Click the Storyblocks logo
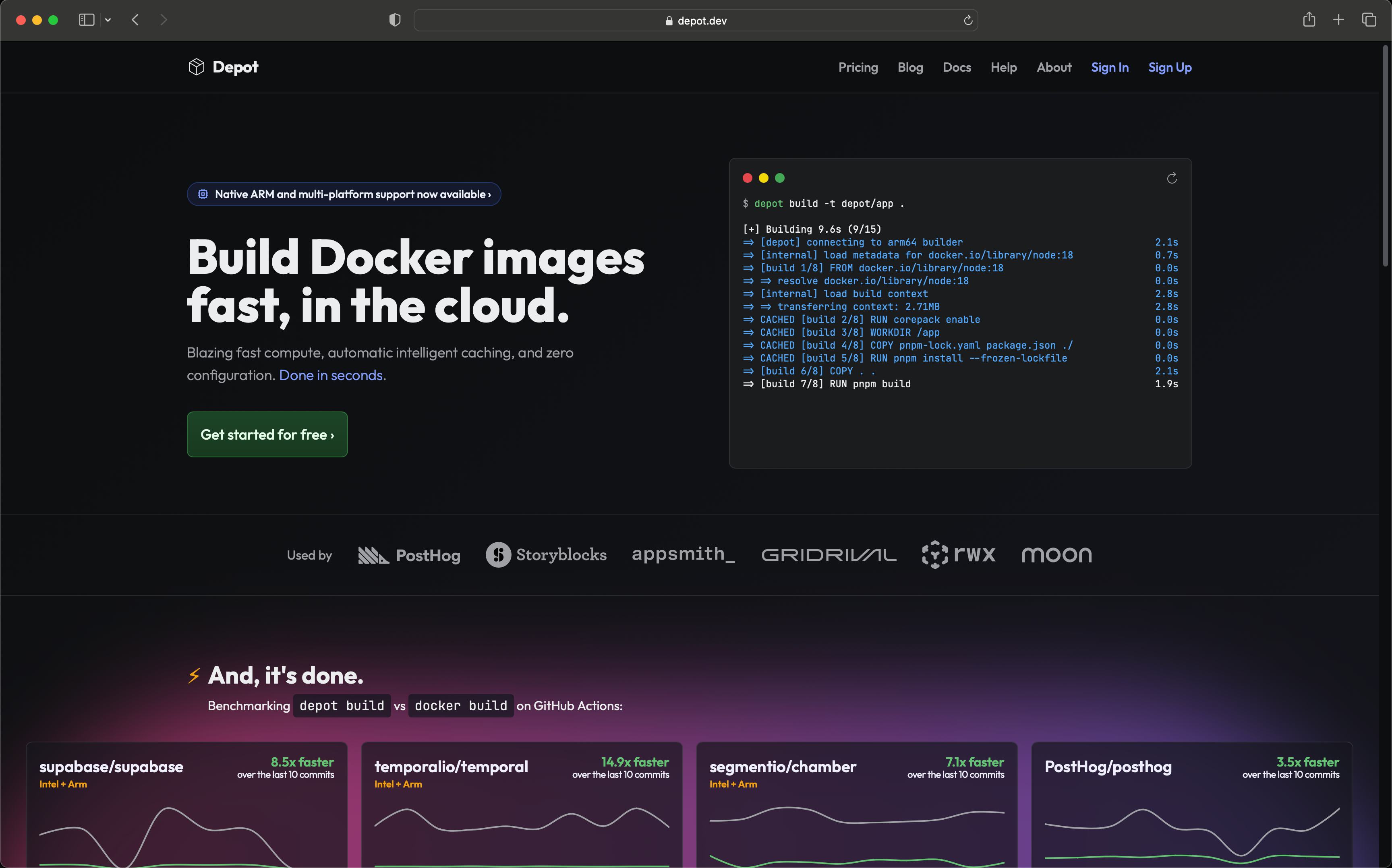Image resolution: width=1392 pixels, height=868 pixels. click(x=545, y=554)
